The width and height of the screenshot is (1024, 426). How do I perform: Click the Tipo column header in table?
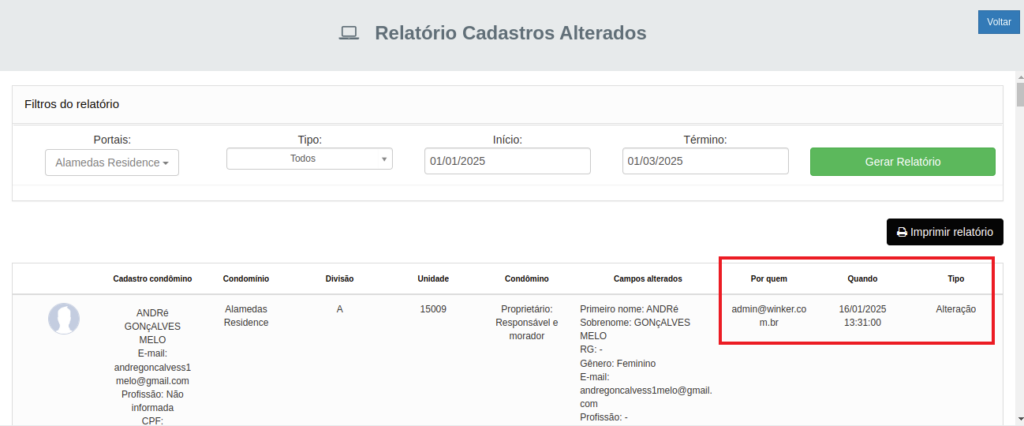(955, 278)
